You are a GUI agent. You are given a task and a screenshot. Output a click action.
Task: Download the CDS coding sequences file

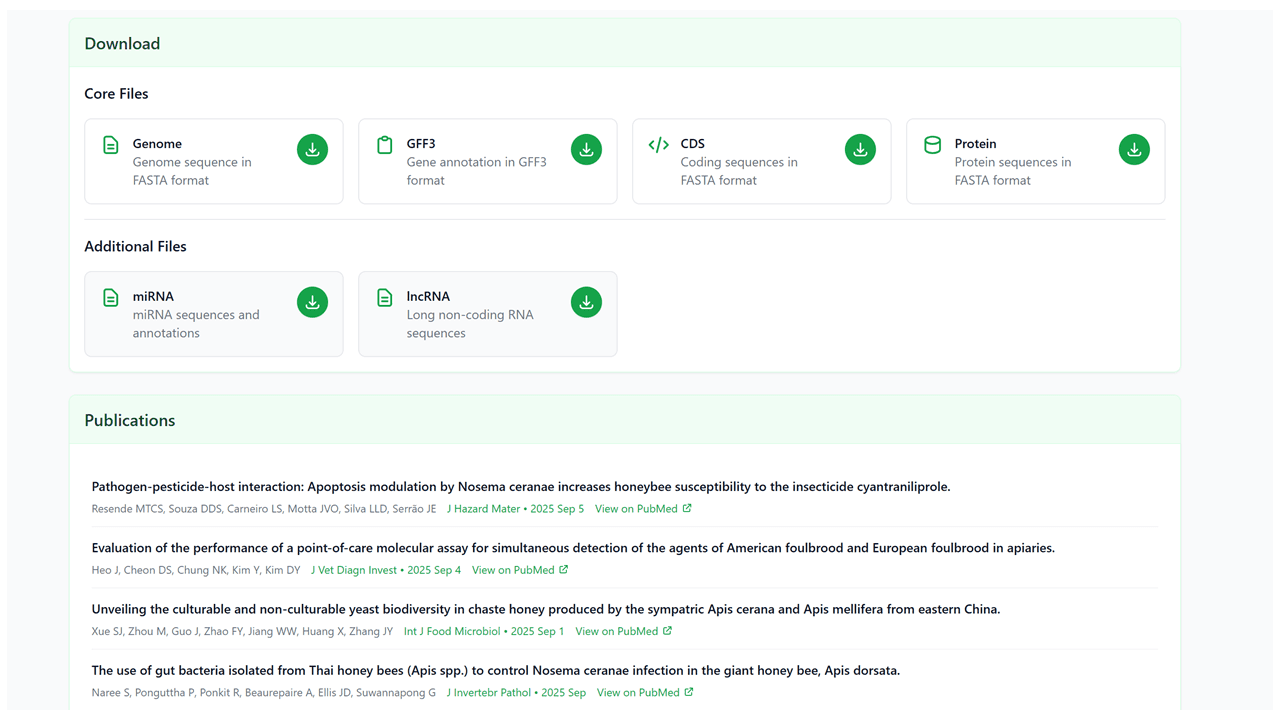point(860,150)
